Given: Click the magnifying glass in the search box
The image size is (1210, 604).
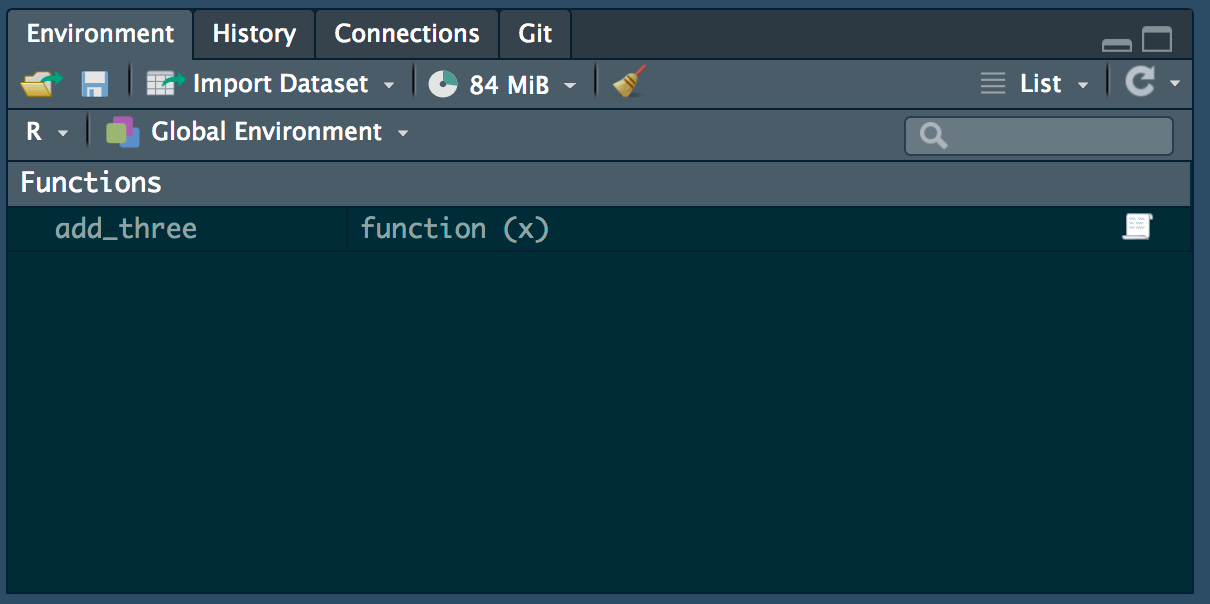Looking at the screenshot, I should pos(932,135).
